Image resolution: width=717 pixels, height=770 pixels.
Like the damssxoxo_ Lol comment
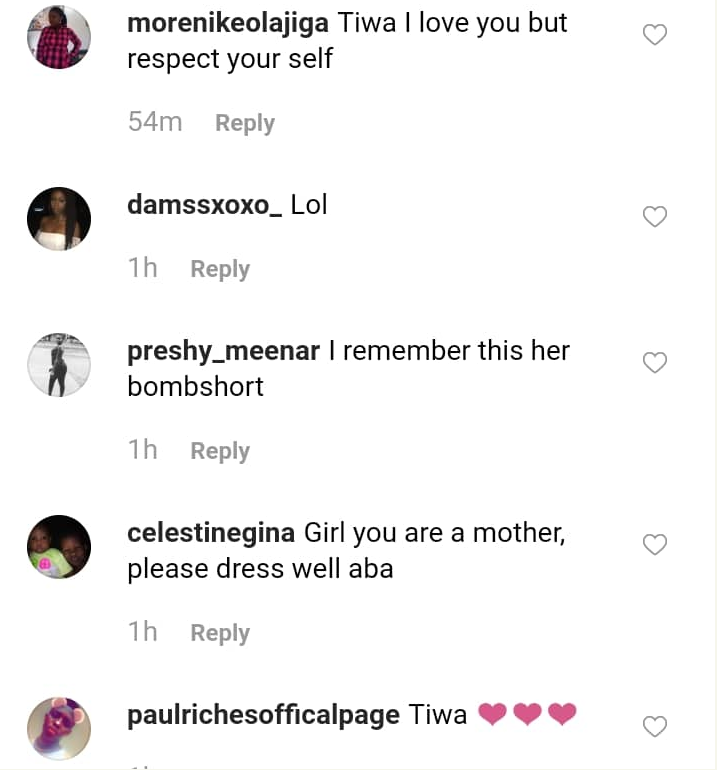click(654, 217)
